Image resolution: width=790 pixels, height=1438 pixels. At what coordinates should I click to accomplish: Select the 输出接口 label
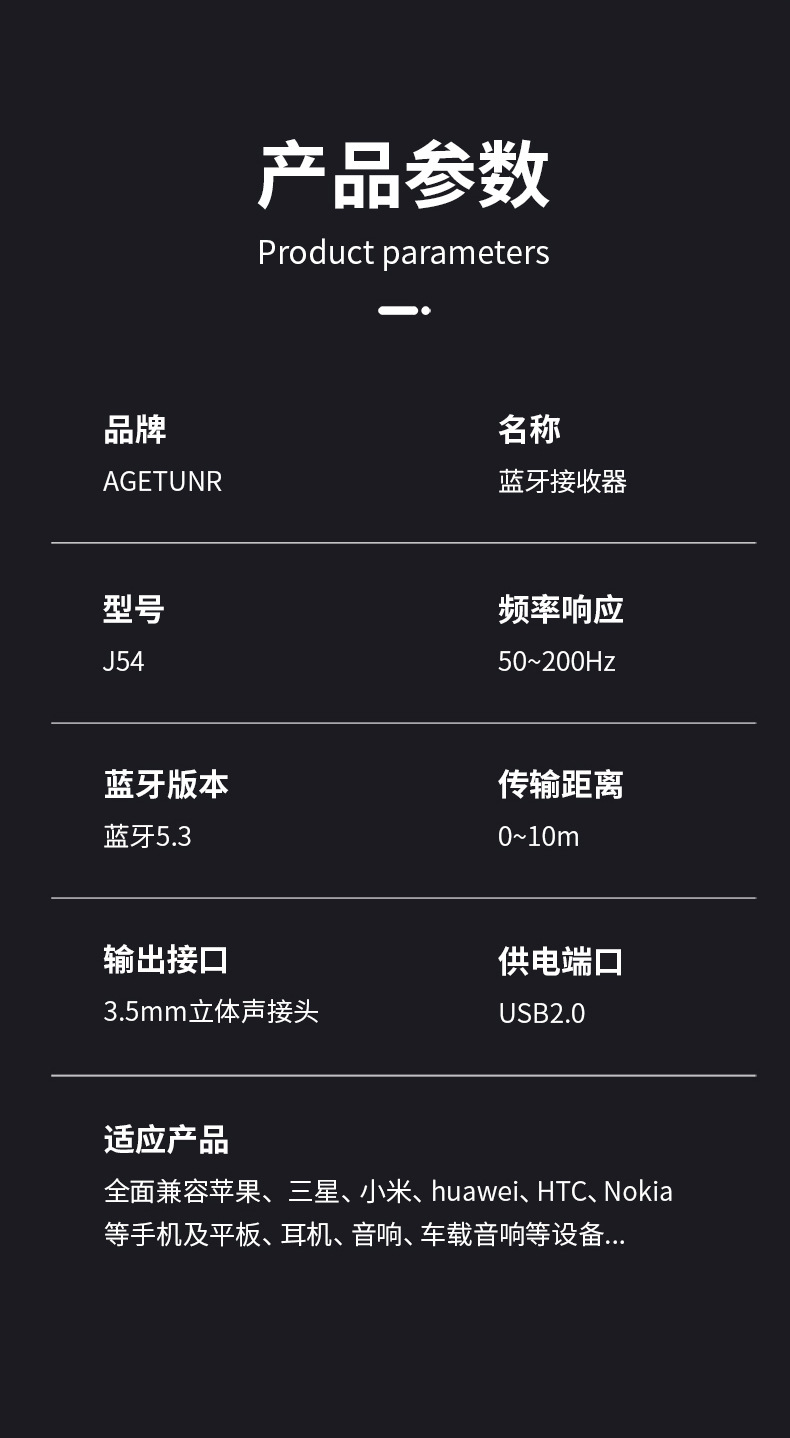coord(166,959)
